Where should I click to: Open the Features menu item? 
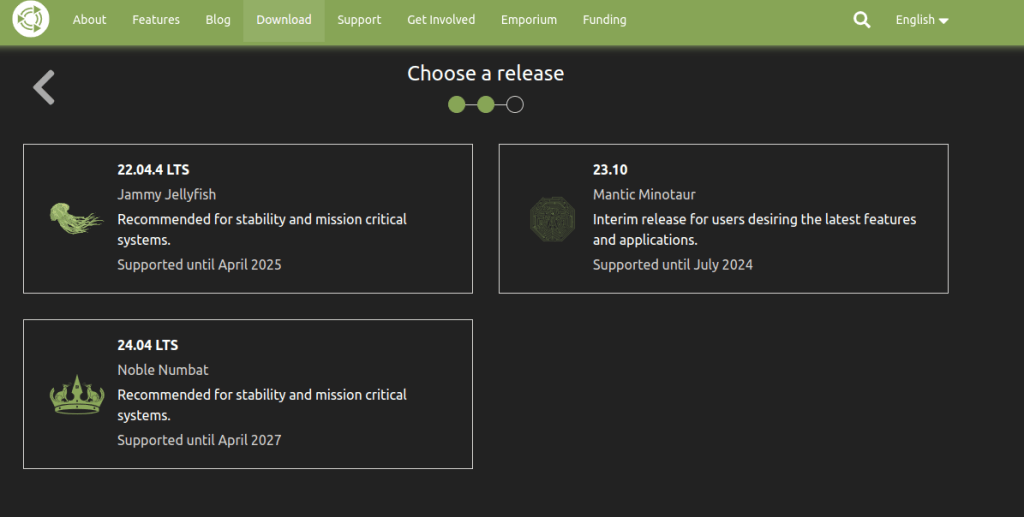155,20
